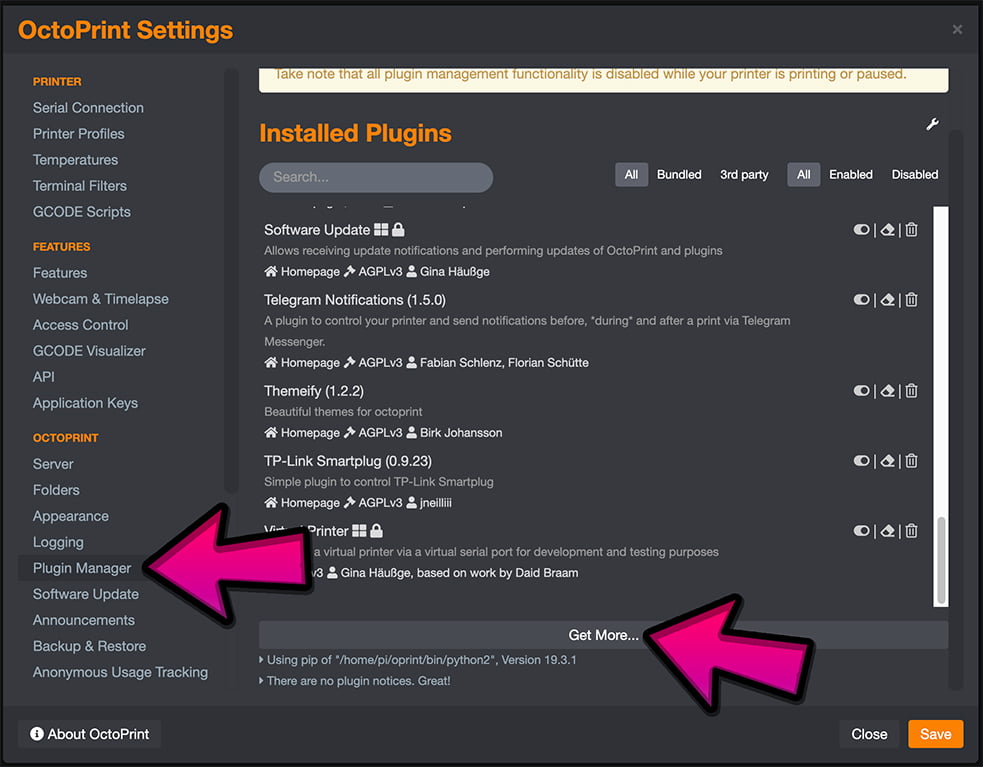This screenshot has height=767, width=983.
Task: Open Terminal Filters settings
Action: tap(80, 186)
